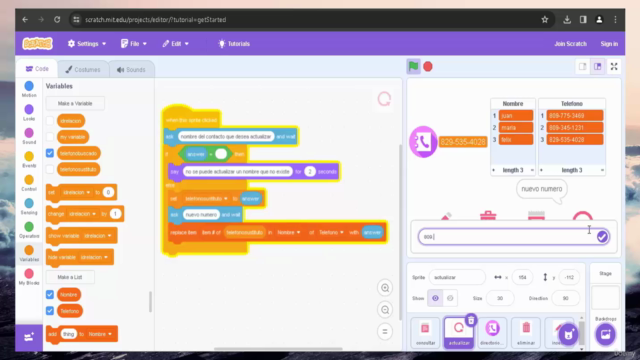Click the phone directory sprite on stage

point(423,142)
